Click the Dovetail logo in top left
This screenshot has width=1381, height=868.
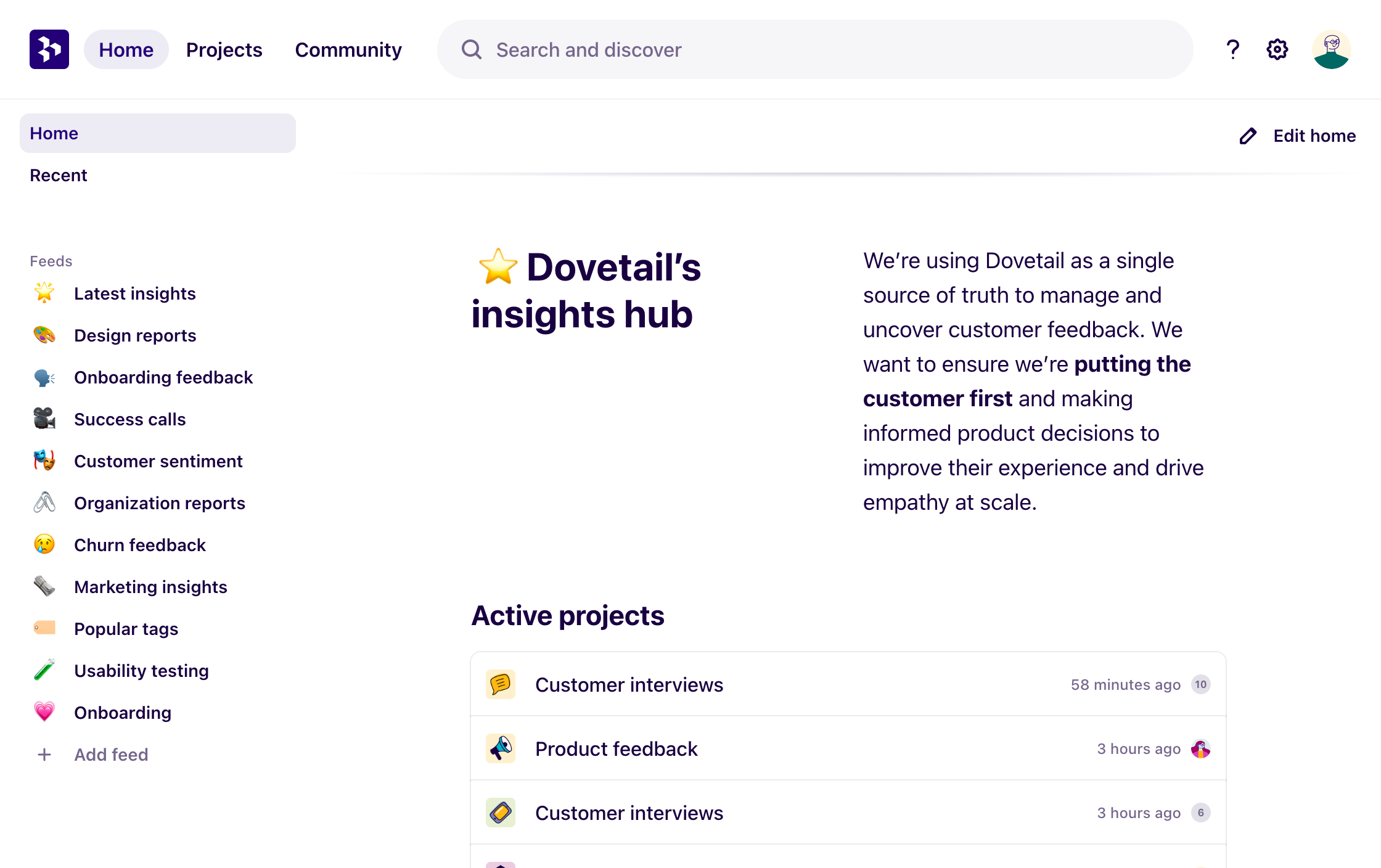[x=49, y=49]
